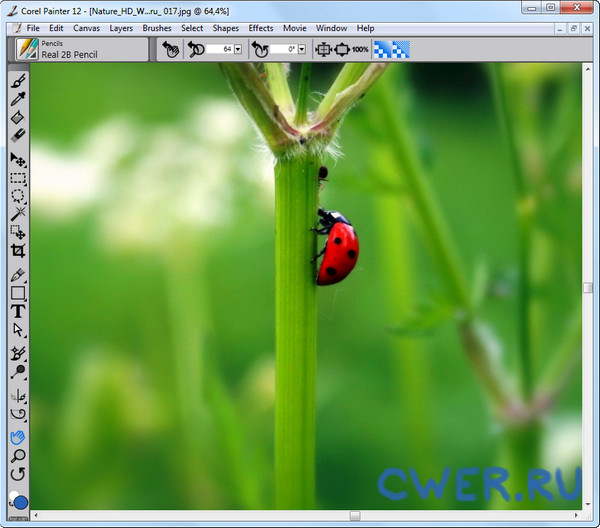Screen dimensions: 600x528
Task: Click the horizontal scrollbar thumb
Action: tap(354, 516)
